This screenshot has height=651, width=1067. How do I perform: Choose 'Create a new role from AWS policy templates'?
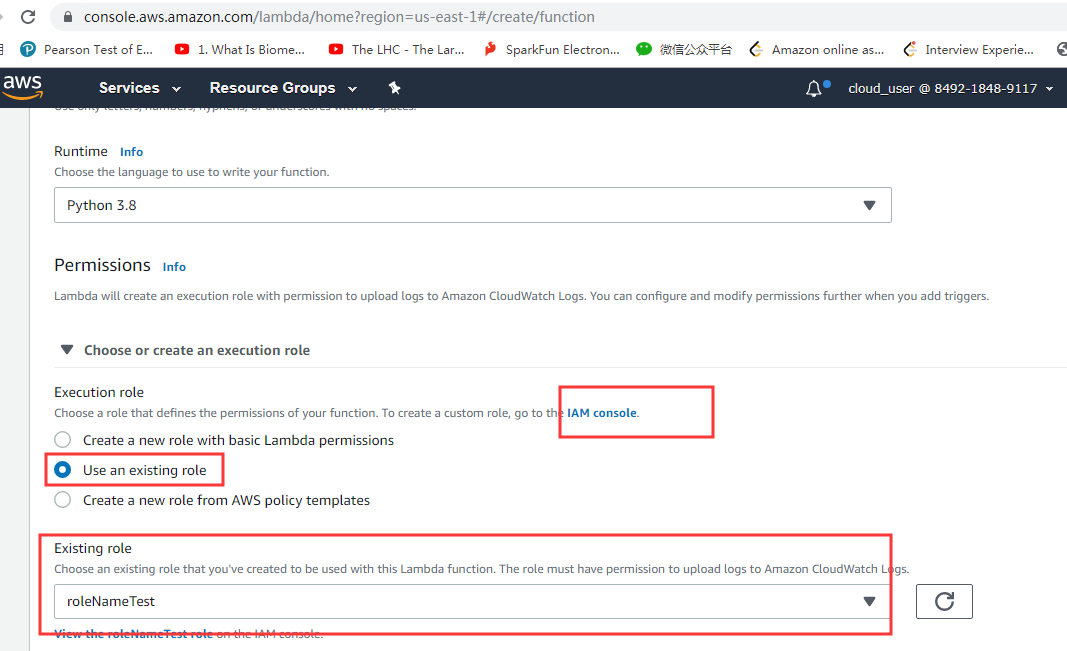point(62,499)
